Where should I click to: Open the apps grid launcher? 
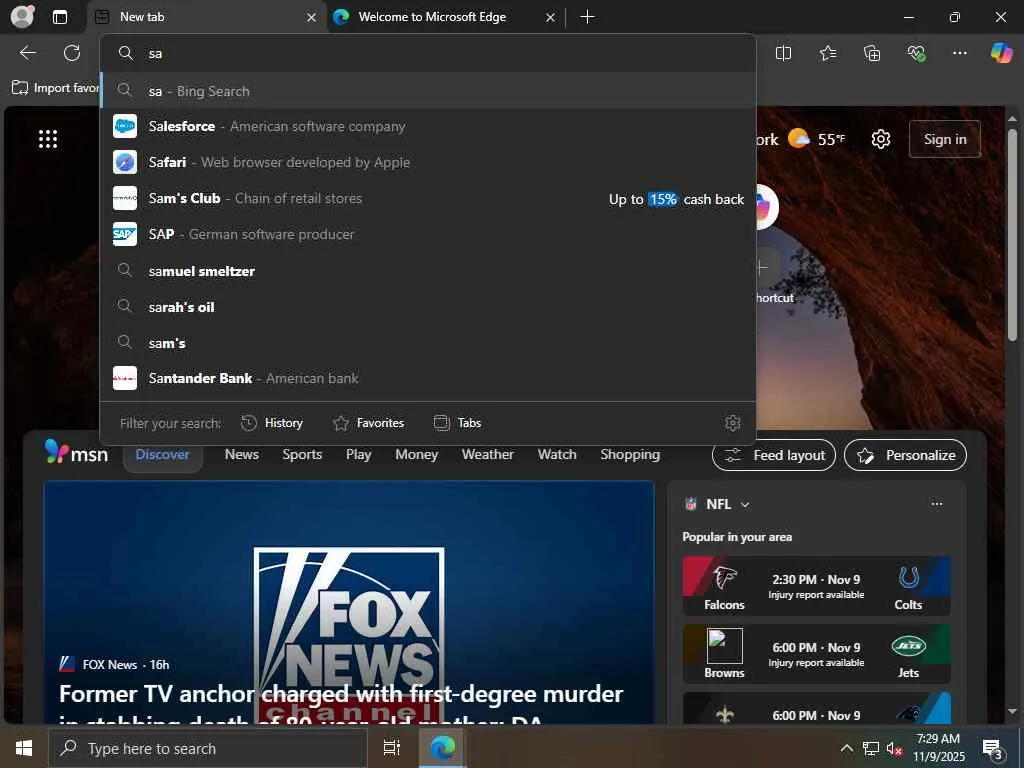tap(48, 139)
